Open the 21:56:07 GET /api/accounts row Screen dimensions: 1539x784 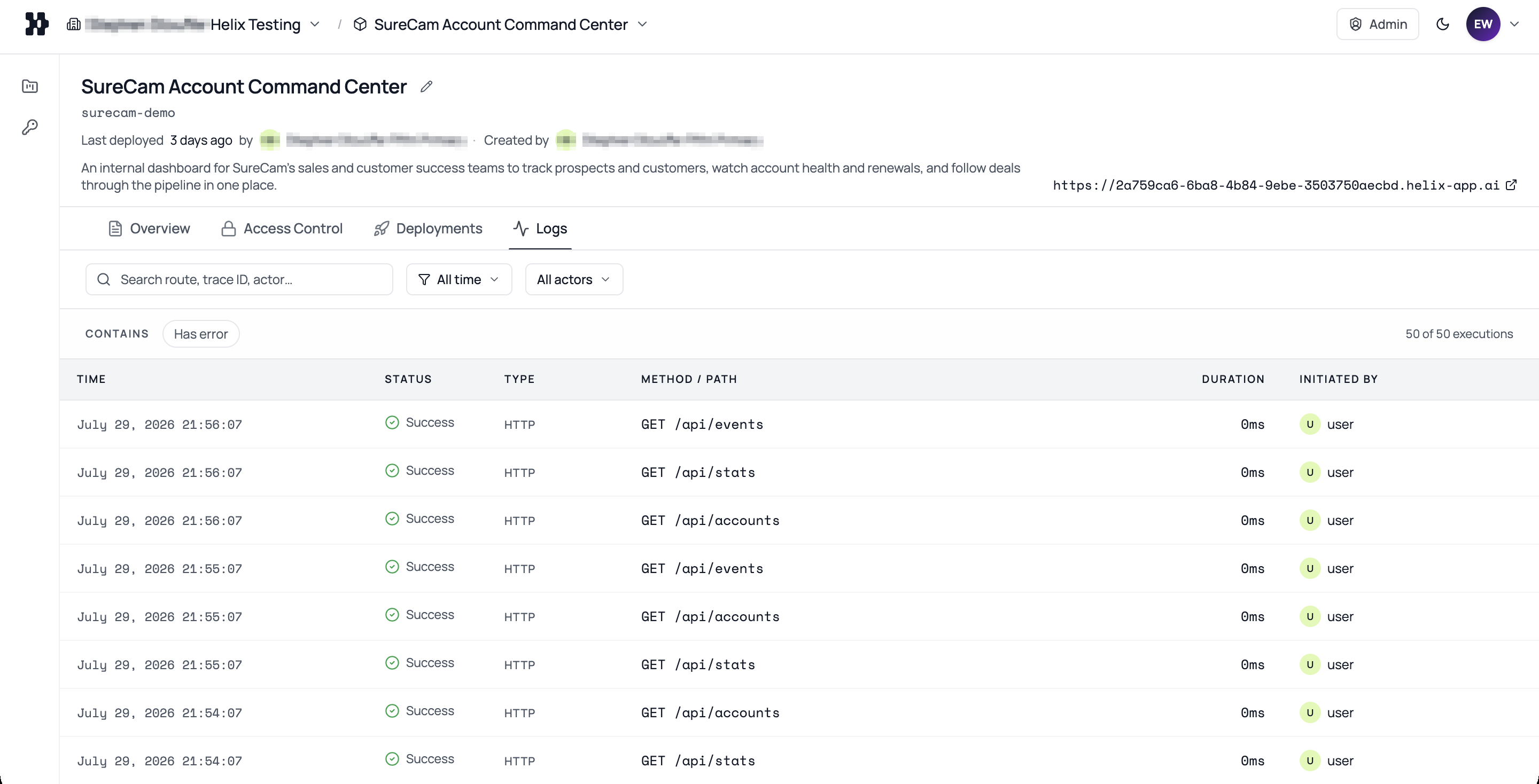point(799,521)
